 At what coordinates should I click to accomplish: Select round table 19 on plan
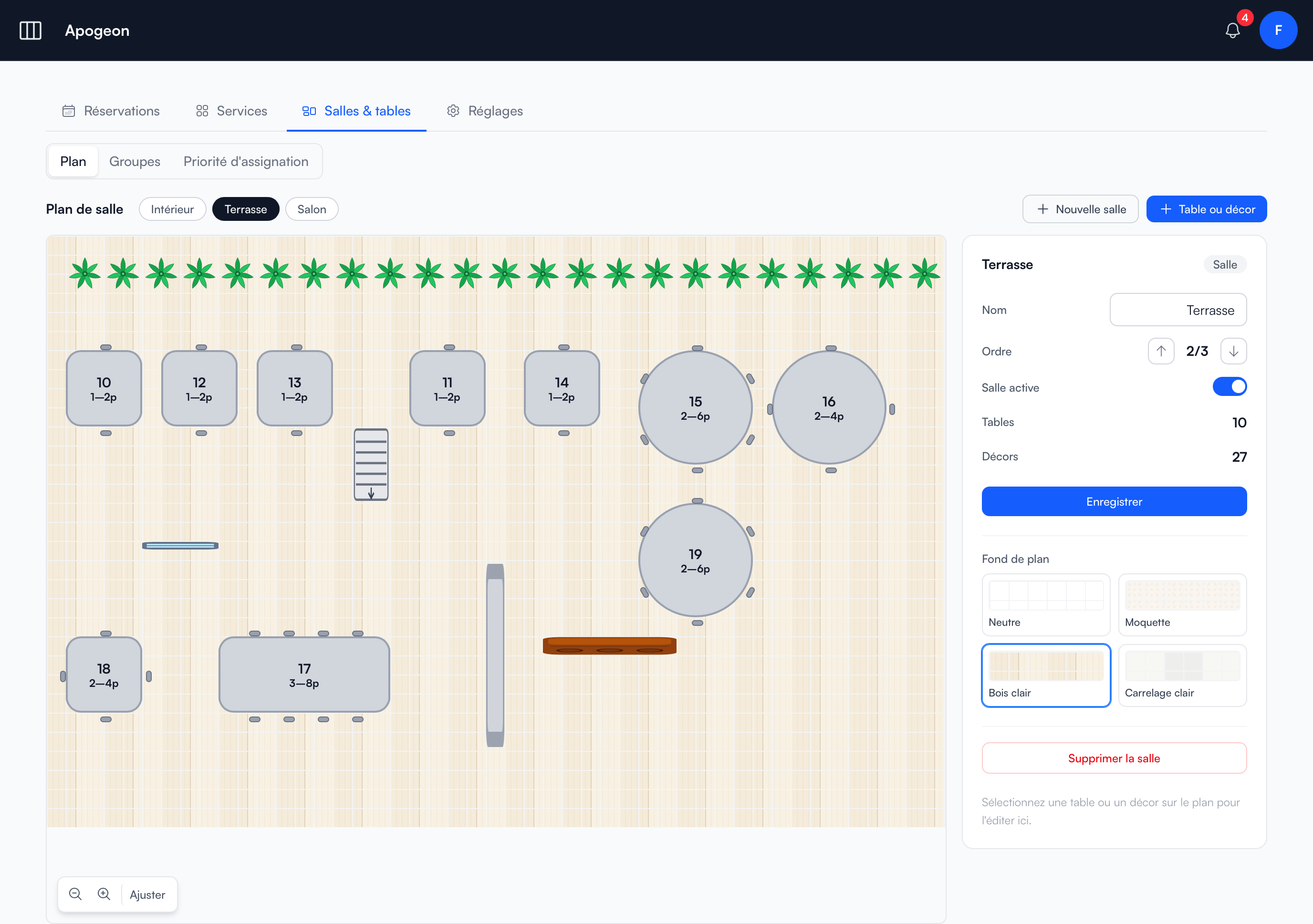click(696, 561)
